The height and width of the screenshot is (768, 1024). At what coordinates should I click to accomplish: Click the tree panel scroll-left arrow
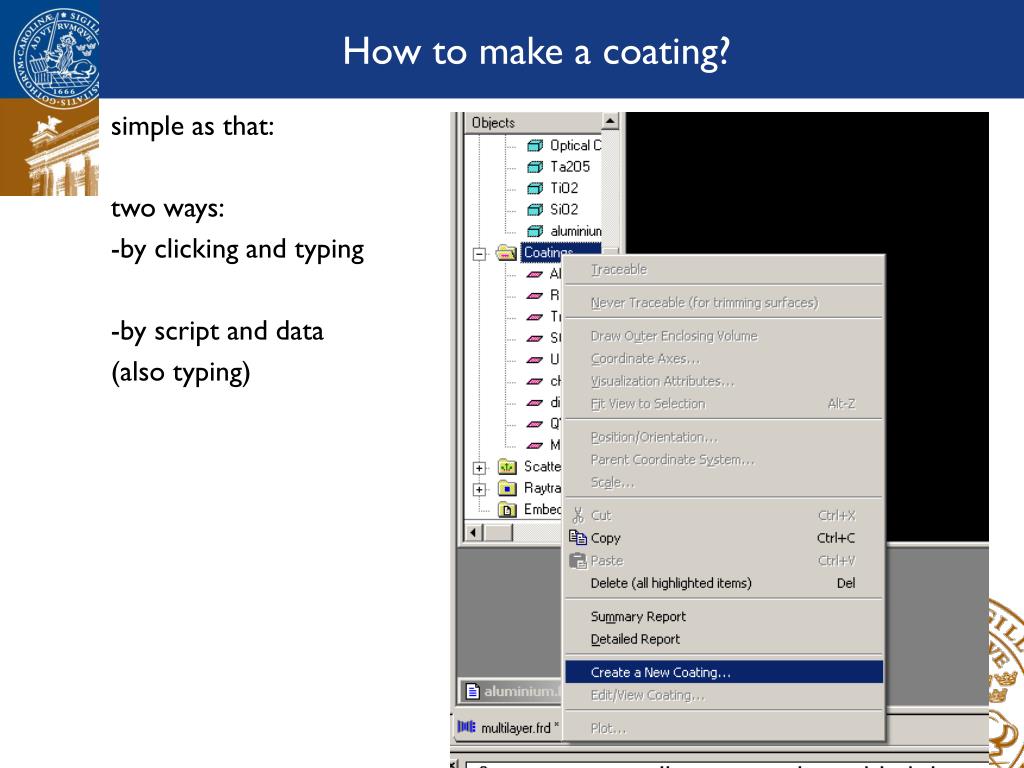click(474, 532)
